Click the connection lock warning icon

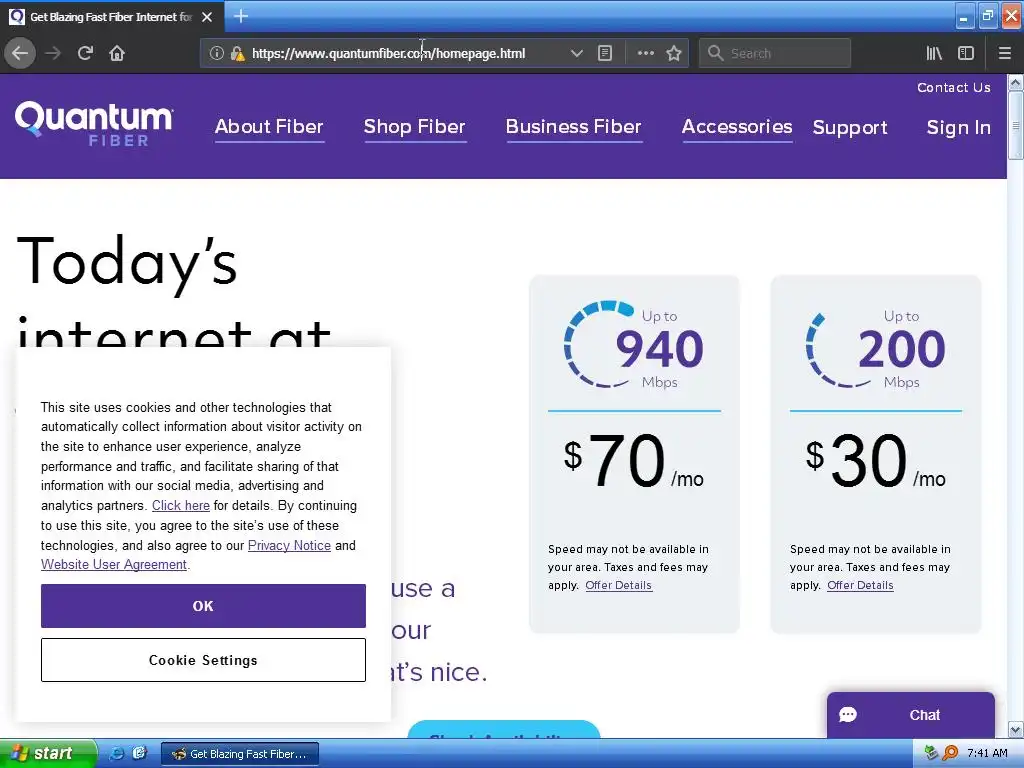pos(238,53)
